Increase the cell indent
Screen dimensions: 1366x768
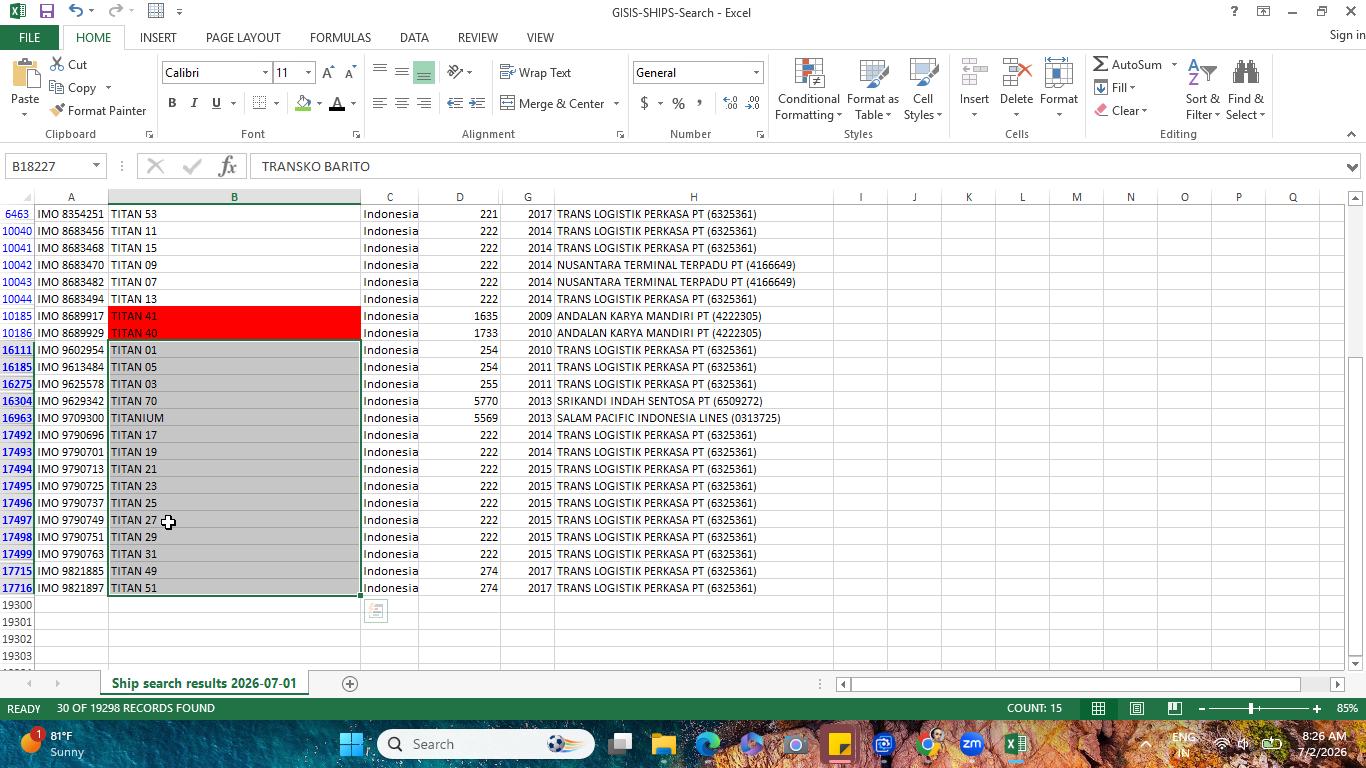click(x=477, y=104)
